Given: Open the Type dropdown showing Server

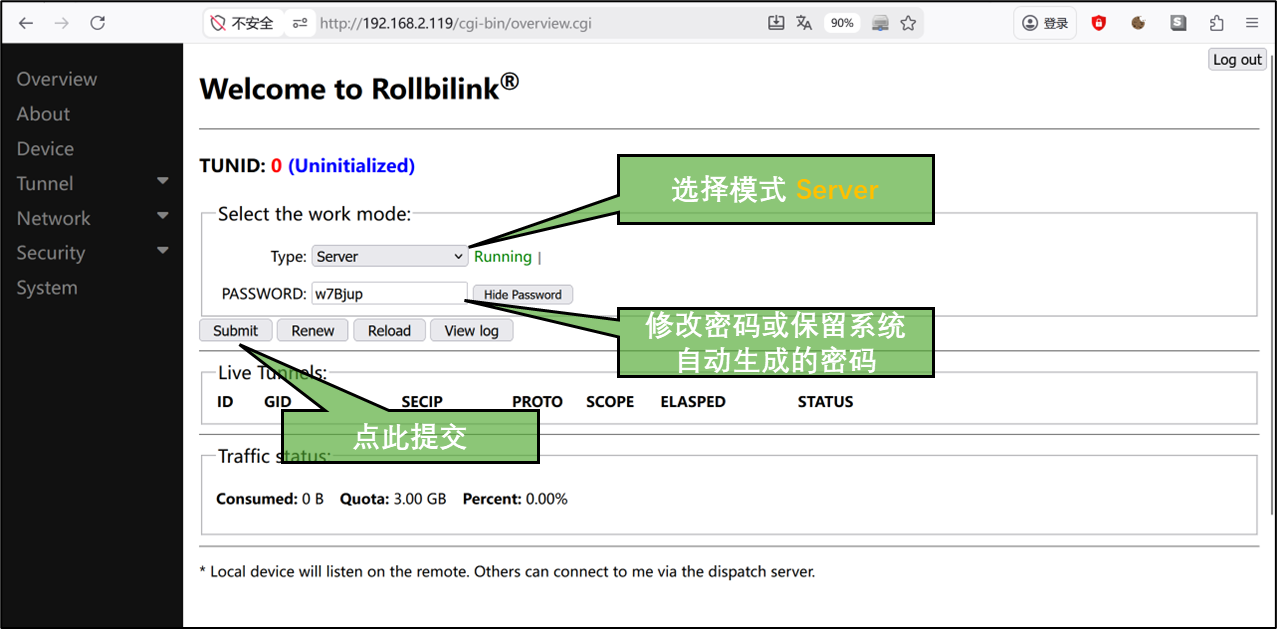Looking at the screenshot, I should (389, 256).
